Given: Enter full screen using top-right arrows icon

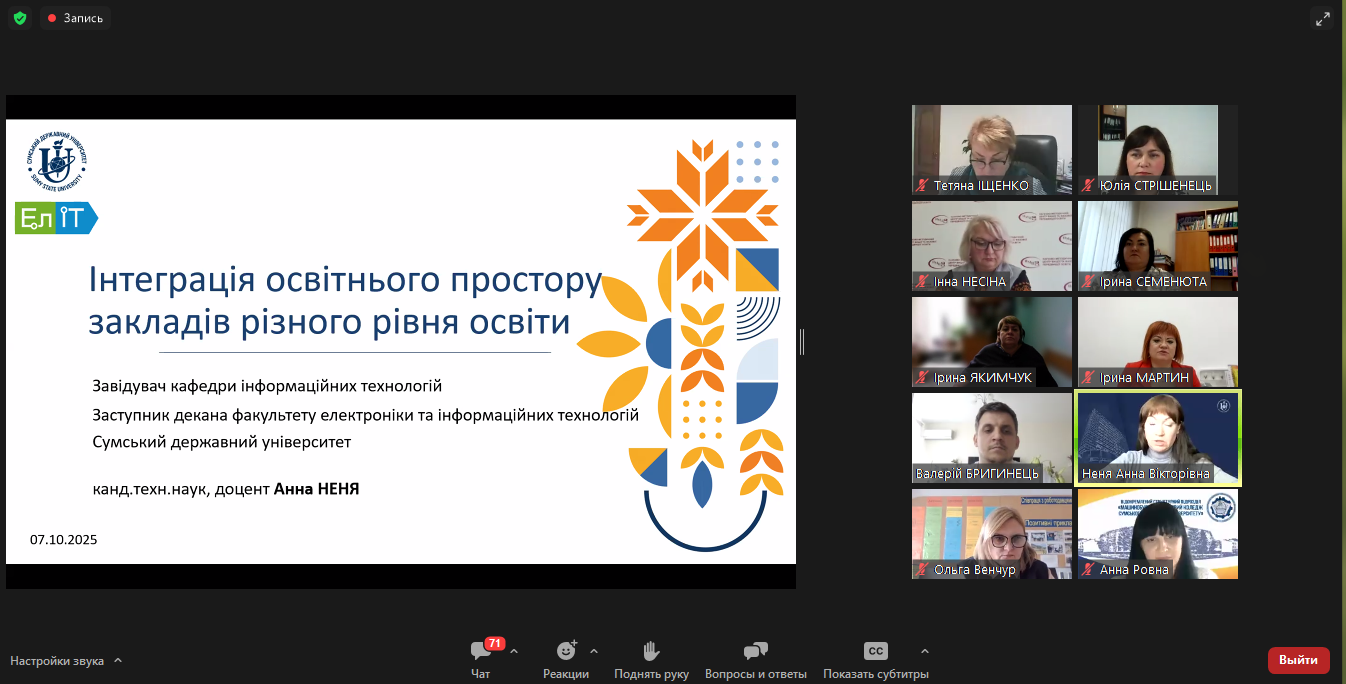Looking at the screenshot, I should click(x=1323, y=19).
